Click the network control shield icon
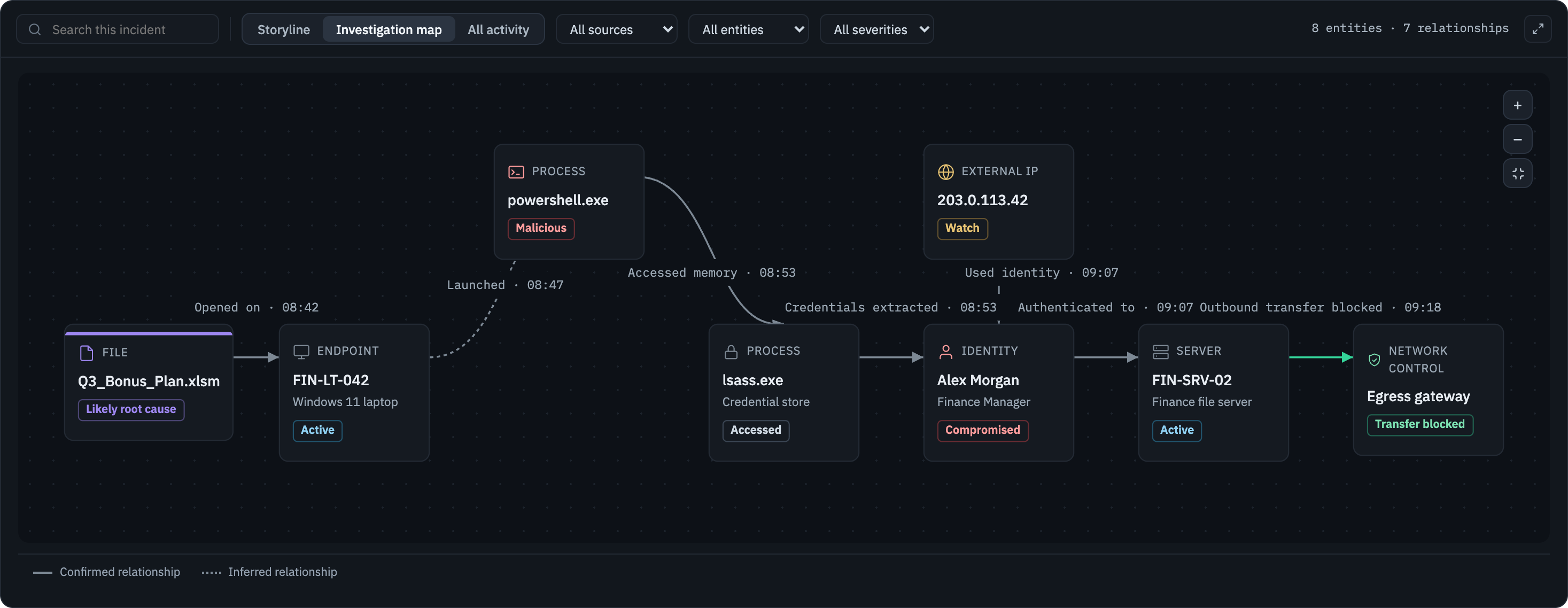Image resolution: width=1568 pixels, height=608 pixels. [1374, 360]
